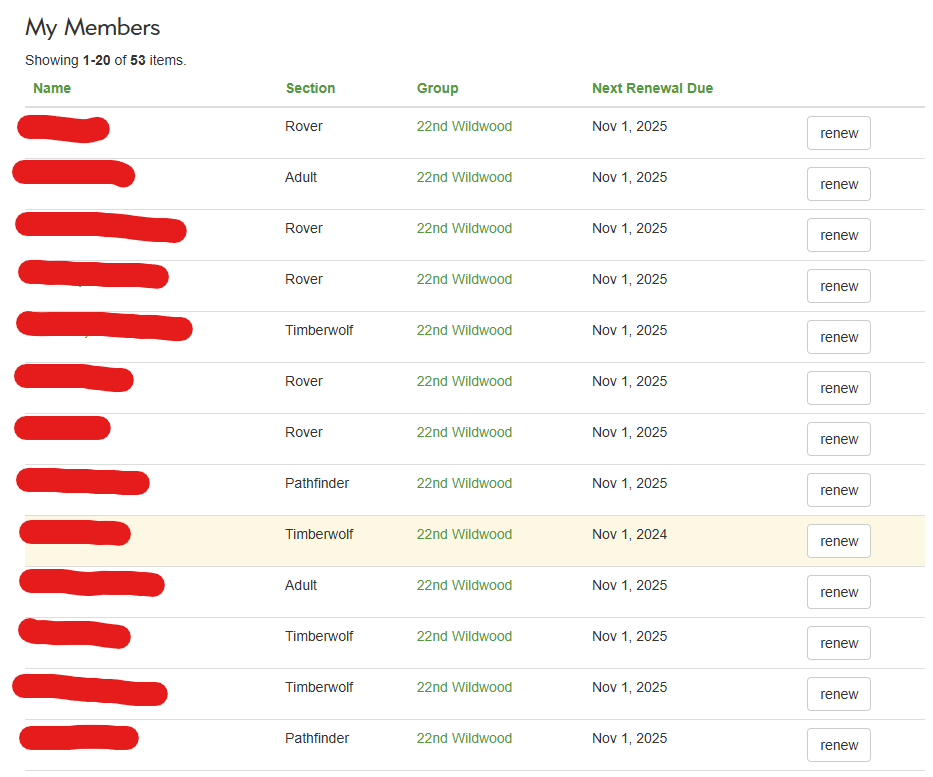The height and width of the screenshot is (777, 933).
Task: Open 22nd Wildwood group in the first row
Action: (464, 126)
